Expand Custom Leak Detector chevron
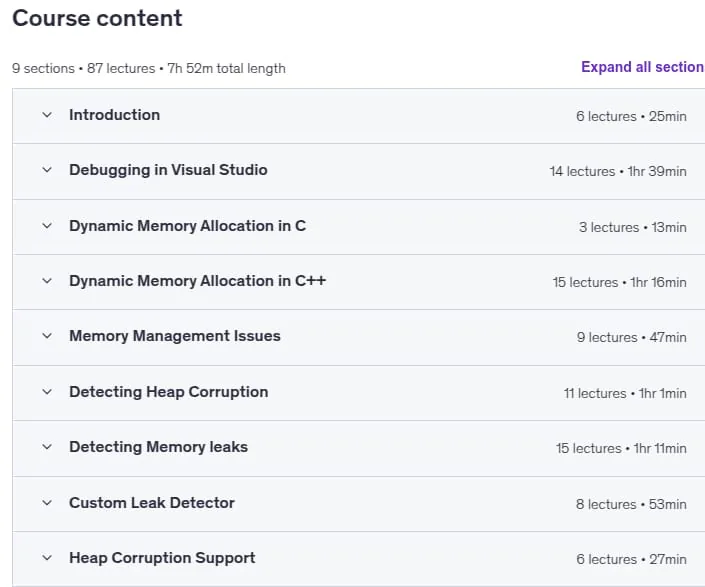 tap(47, 503)
